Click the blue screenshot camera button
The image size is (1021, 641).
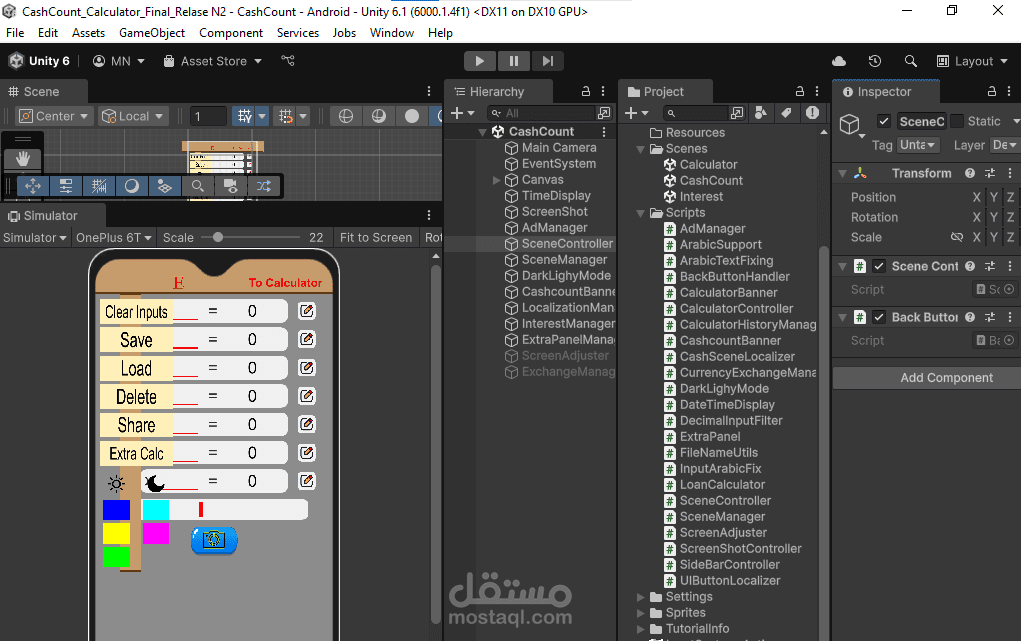(214, 540)
